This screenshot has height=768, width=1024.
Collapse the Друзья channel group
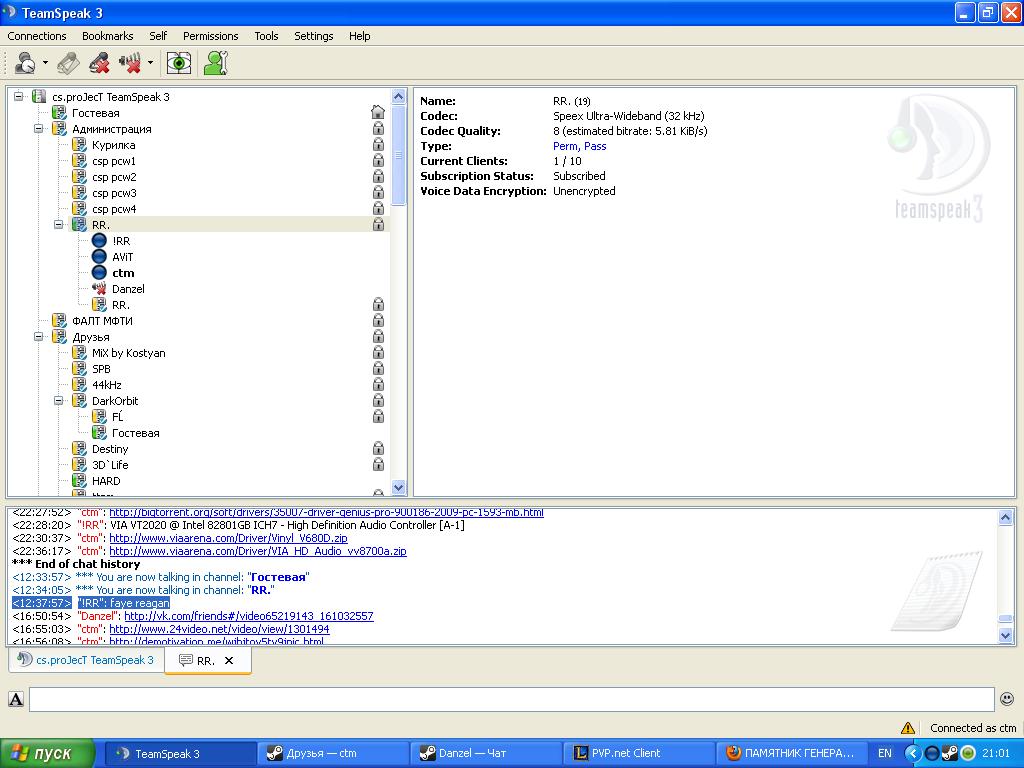coord(39,337)
